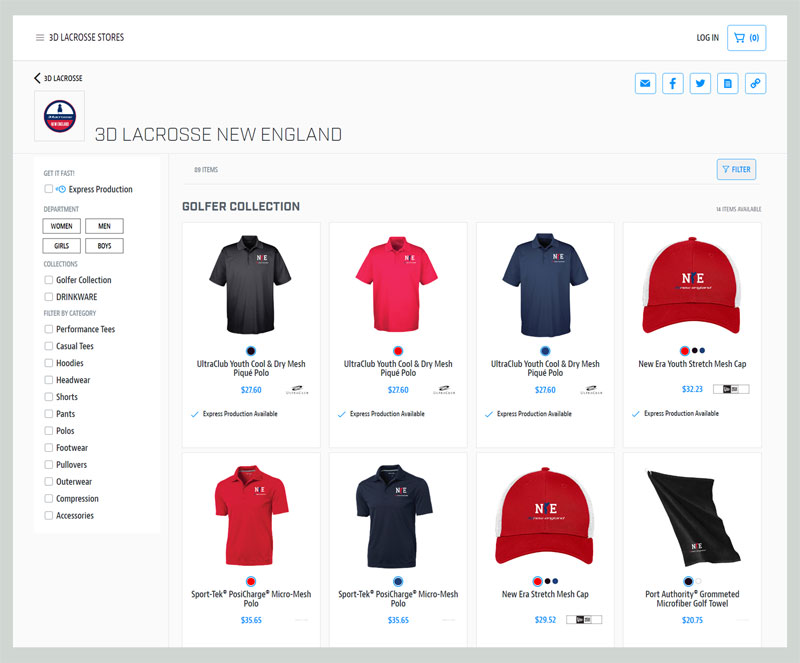Screen dimensions: 800x663
Task: Select the Hoodies checkbox
Action: [48, 363]
